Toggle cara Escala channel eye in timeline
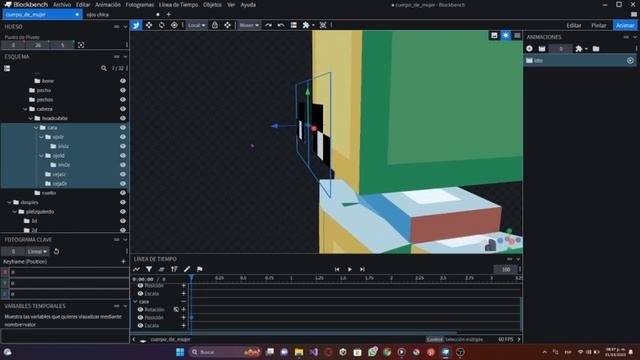Screen dimensions: 640x360 point(140,326)
